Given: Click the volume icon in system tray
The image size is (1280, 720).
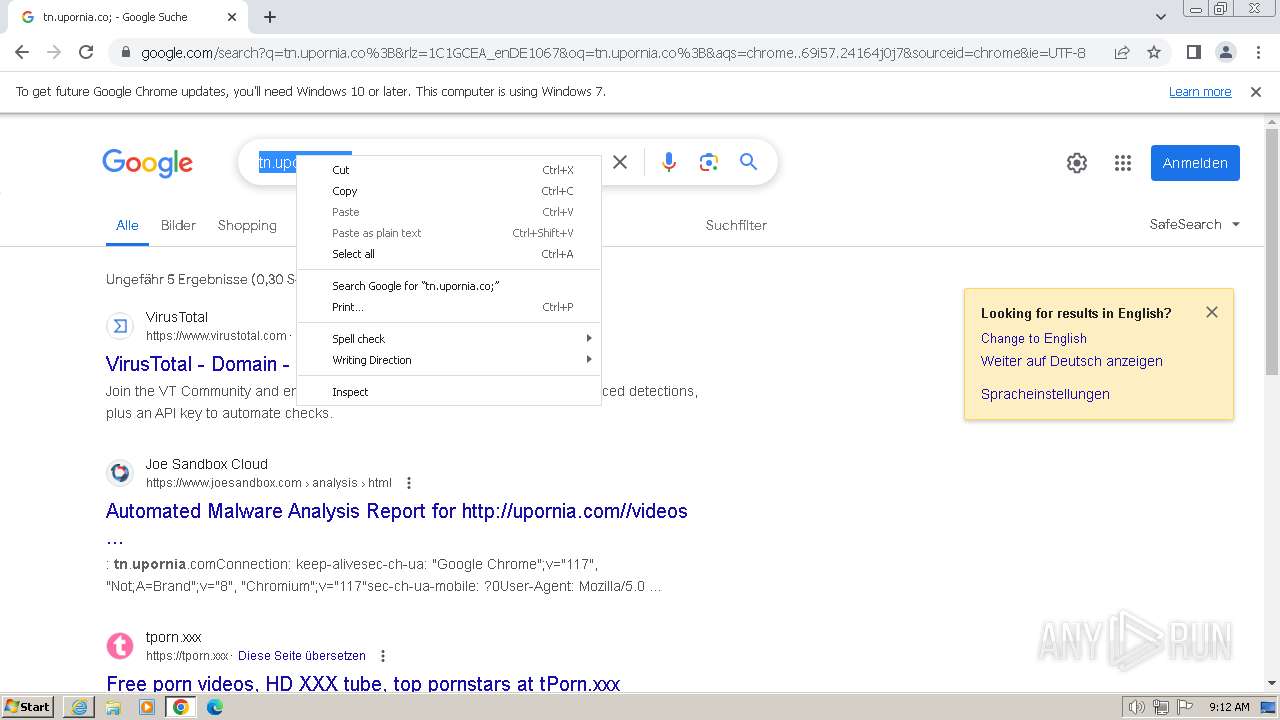Looking at the screenshot, I should (1137, 707).
